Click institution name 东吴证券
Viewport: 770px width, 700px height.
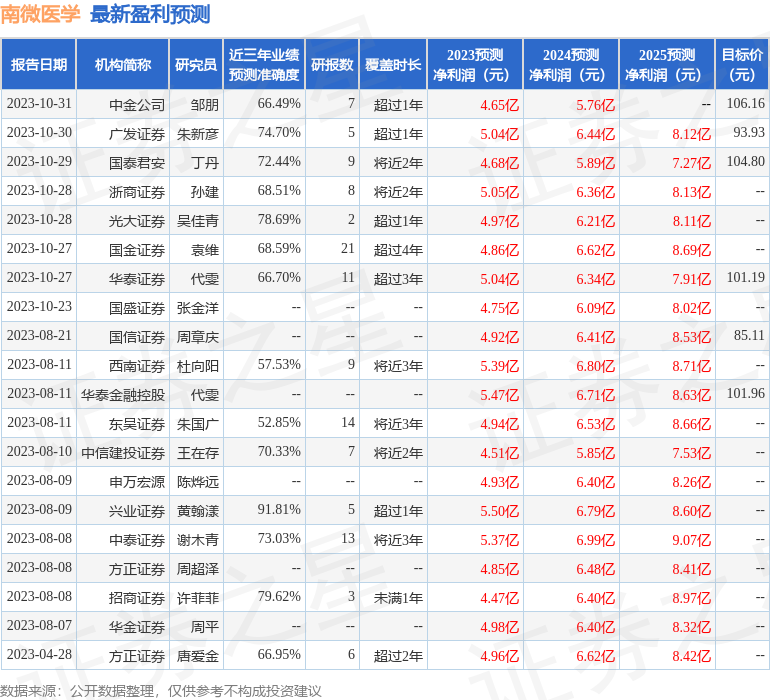click(137, 423)
